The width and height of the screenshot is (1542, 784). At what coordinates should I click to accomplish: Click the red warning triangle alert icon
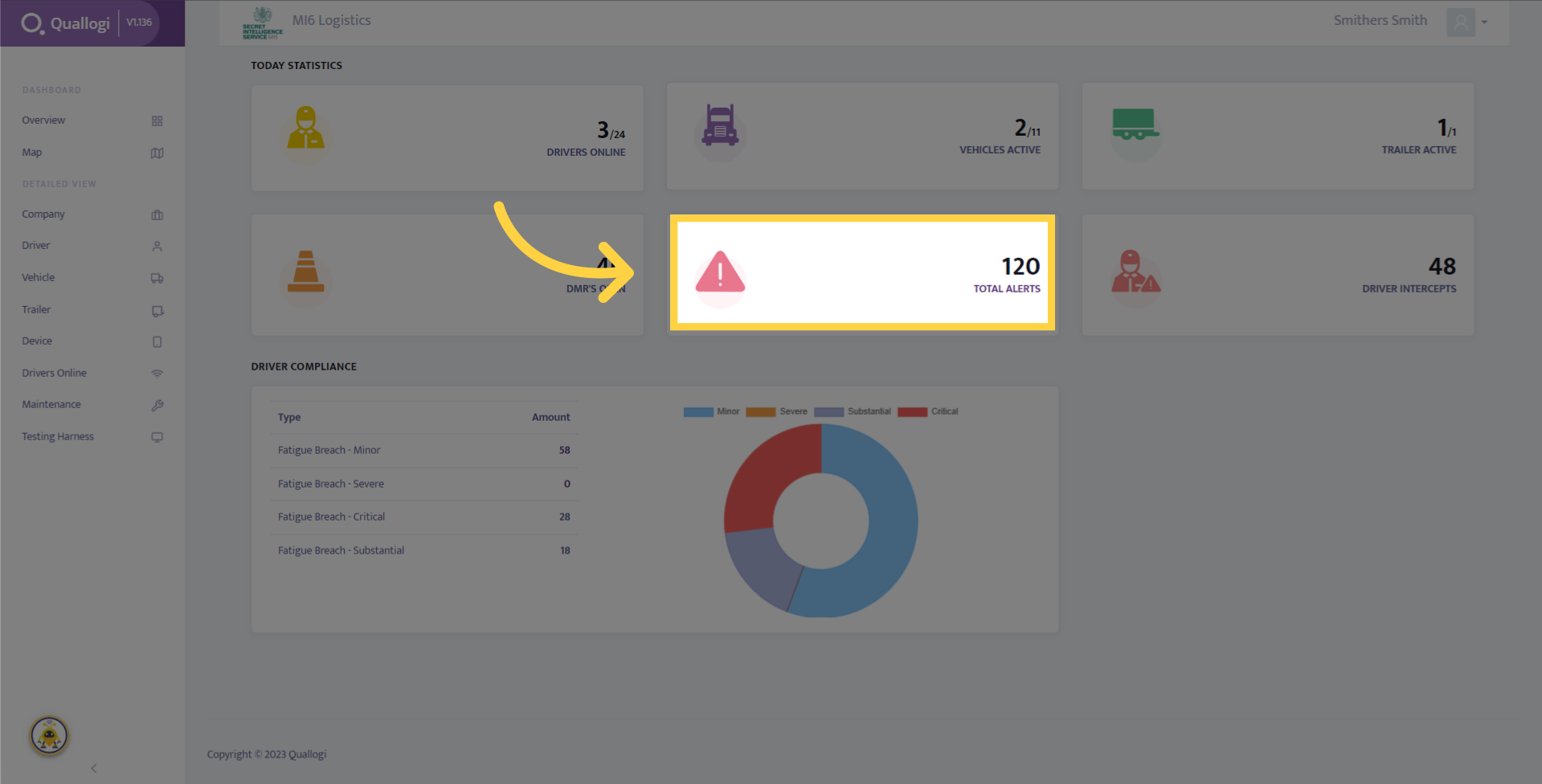(x=720, y=272)
